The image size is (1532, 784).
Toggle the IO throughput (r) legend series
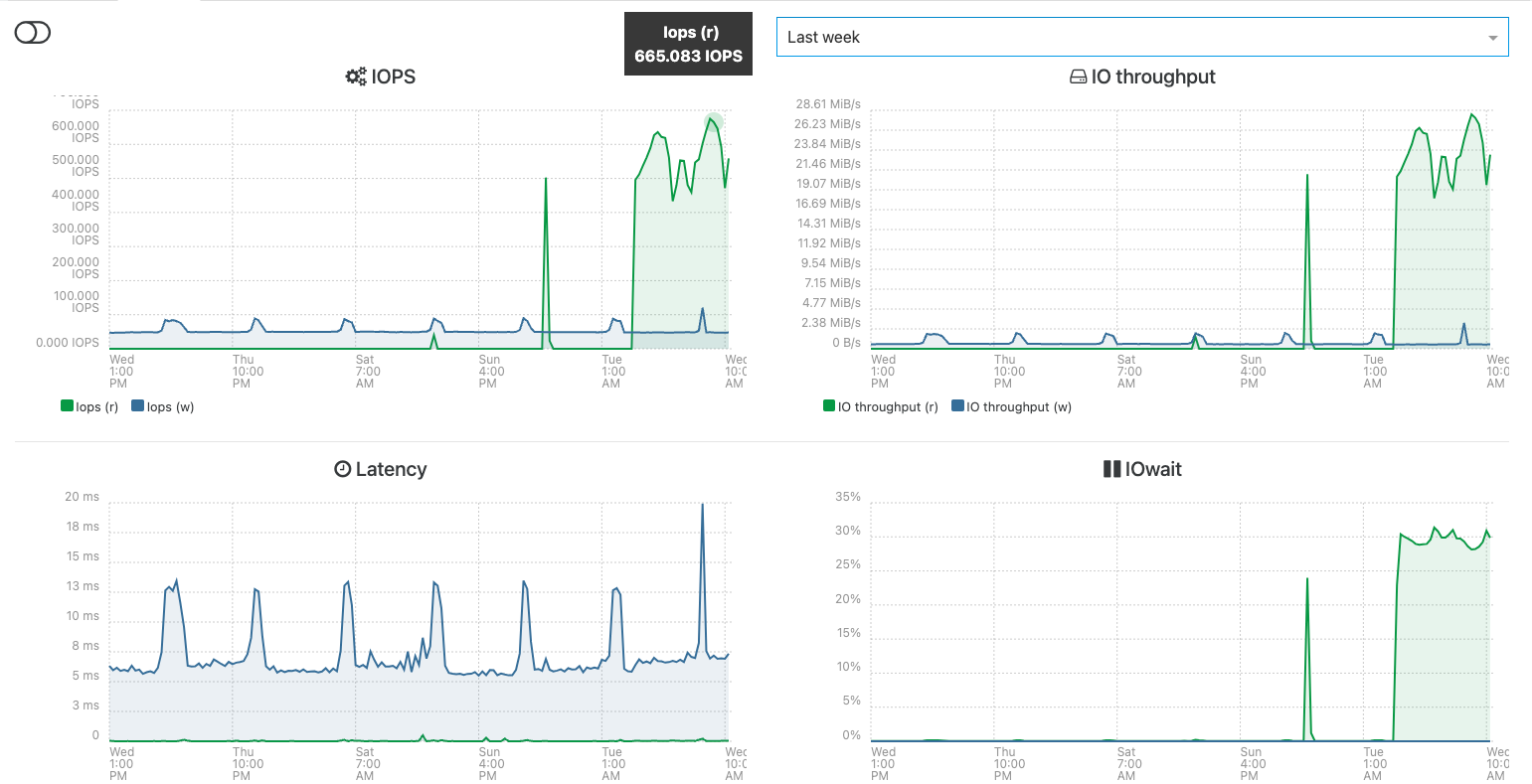point(881,406)
